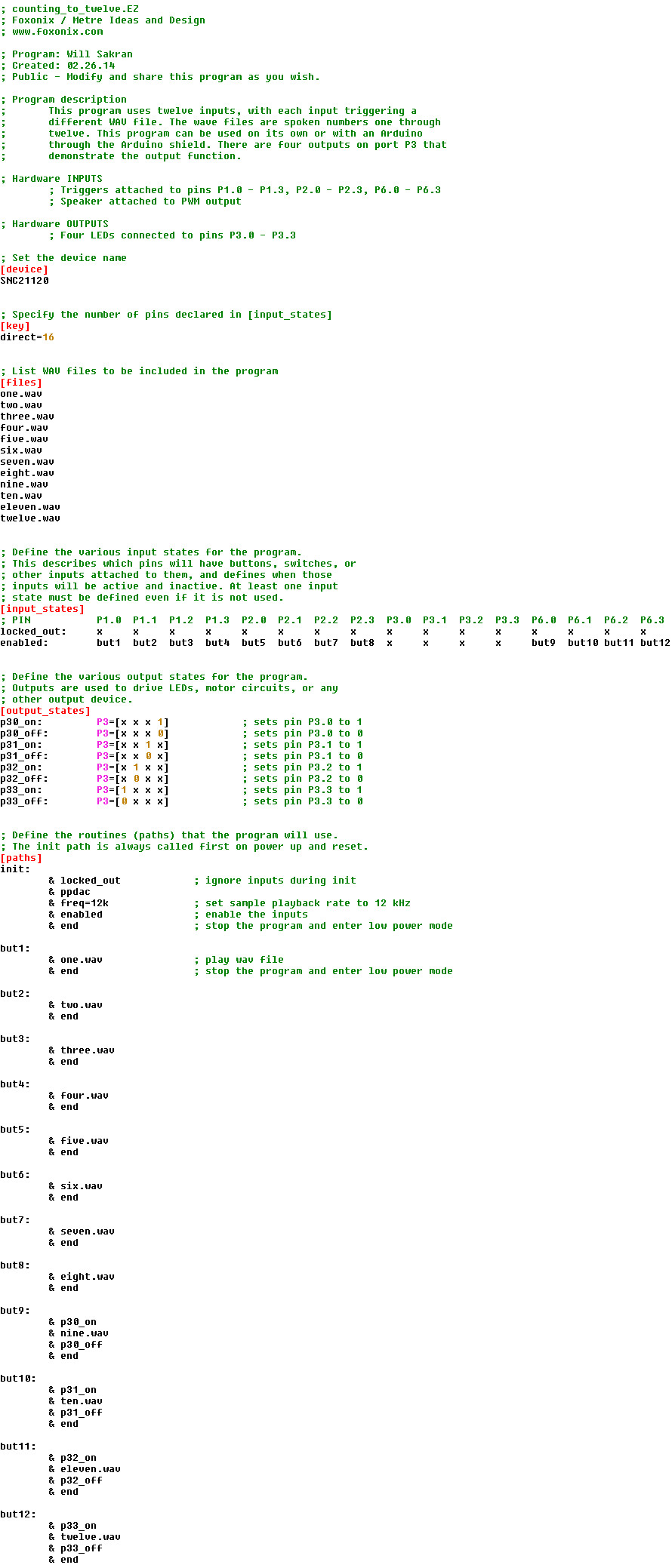Click the '& eight.wav' line under but8
Viewport: 672px width, 1568px height.
82,1277
